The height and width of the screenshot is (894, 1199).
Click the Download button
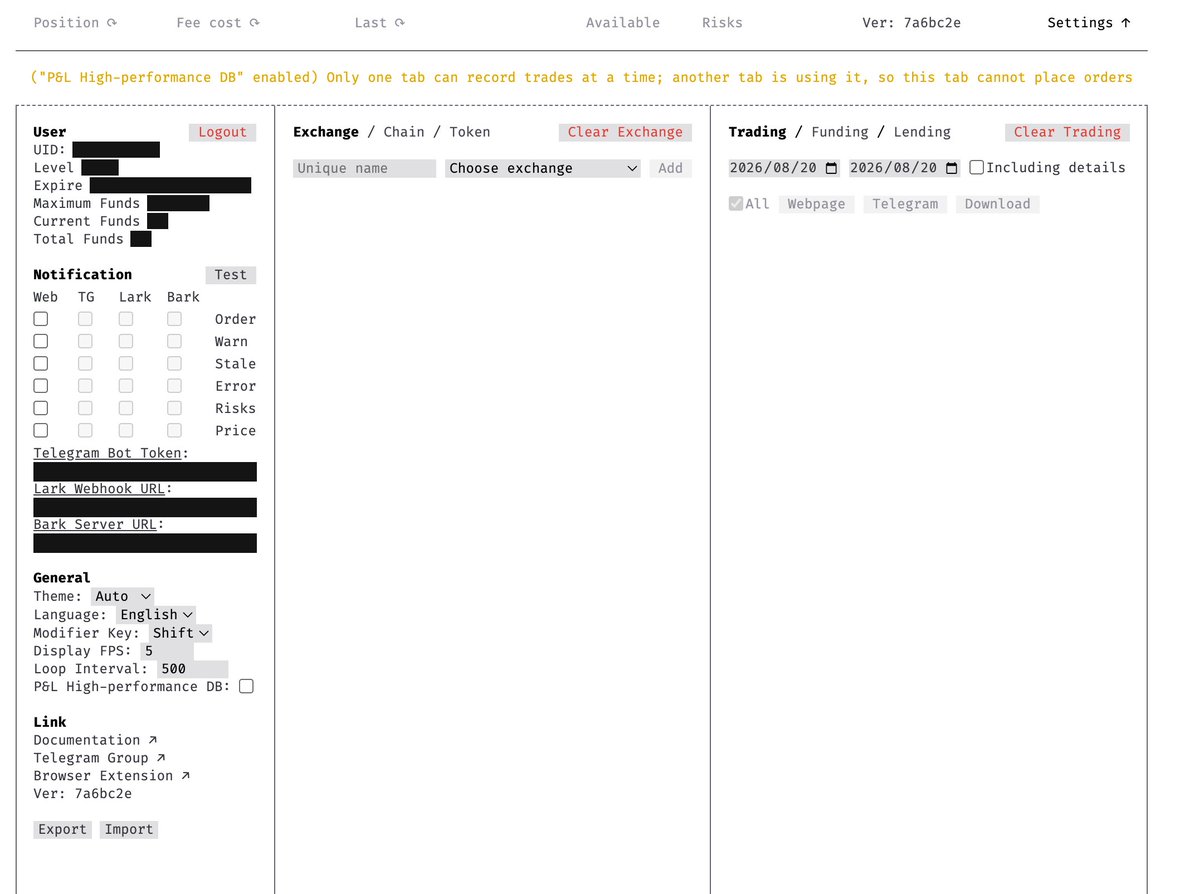coord(997,204)
